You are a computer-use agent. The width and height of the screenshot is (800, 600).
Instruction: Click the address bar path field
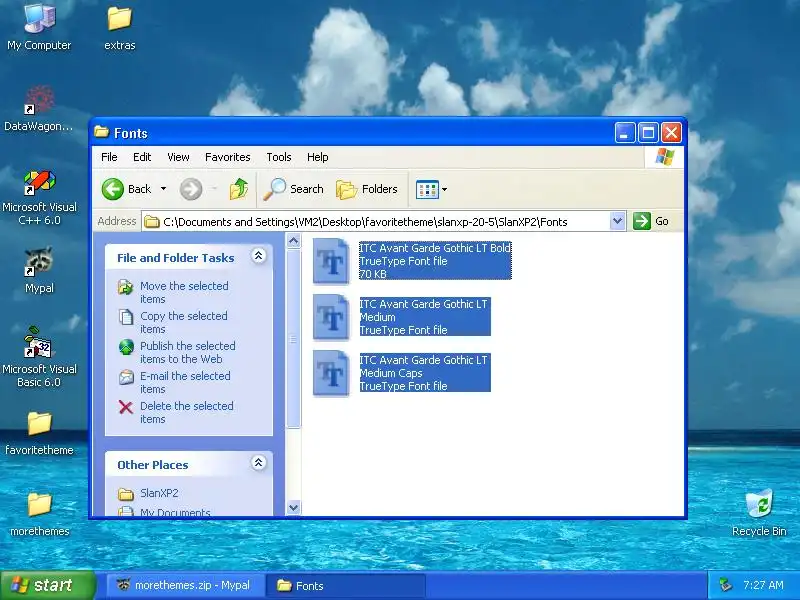click(x=376, y=221)
